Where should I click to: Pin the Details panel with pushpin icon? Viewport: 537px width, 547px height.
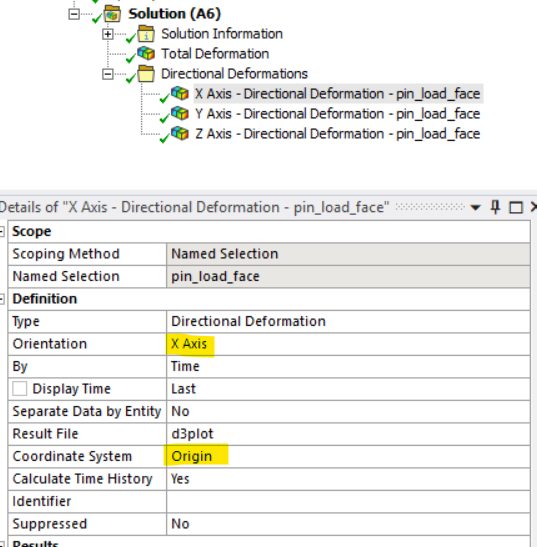click(x=495, y=207)
